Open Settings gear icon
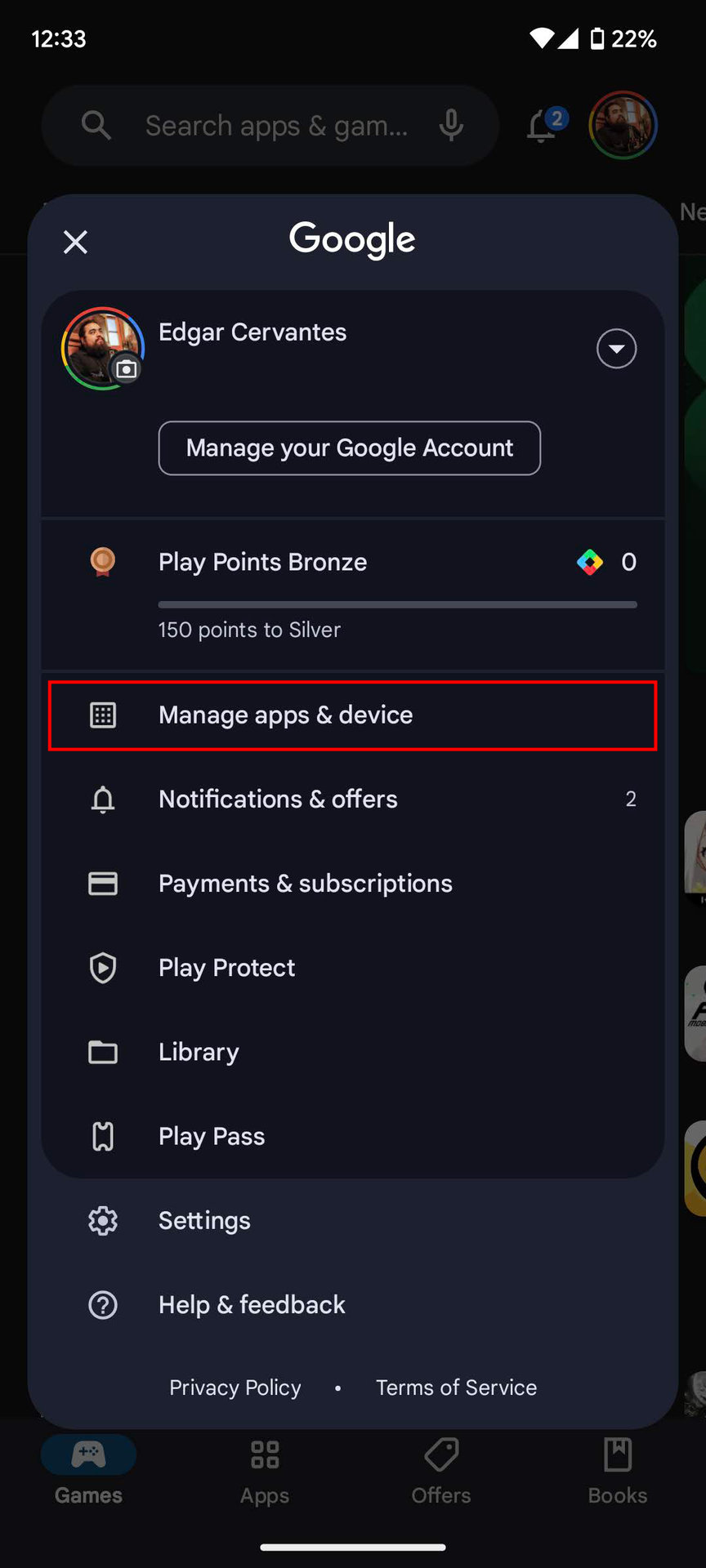Viewport: 706px width, 1568px height. point(103,1221)
